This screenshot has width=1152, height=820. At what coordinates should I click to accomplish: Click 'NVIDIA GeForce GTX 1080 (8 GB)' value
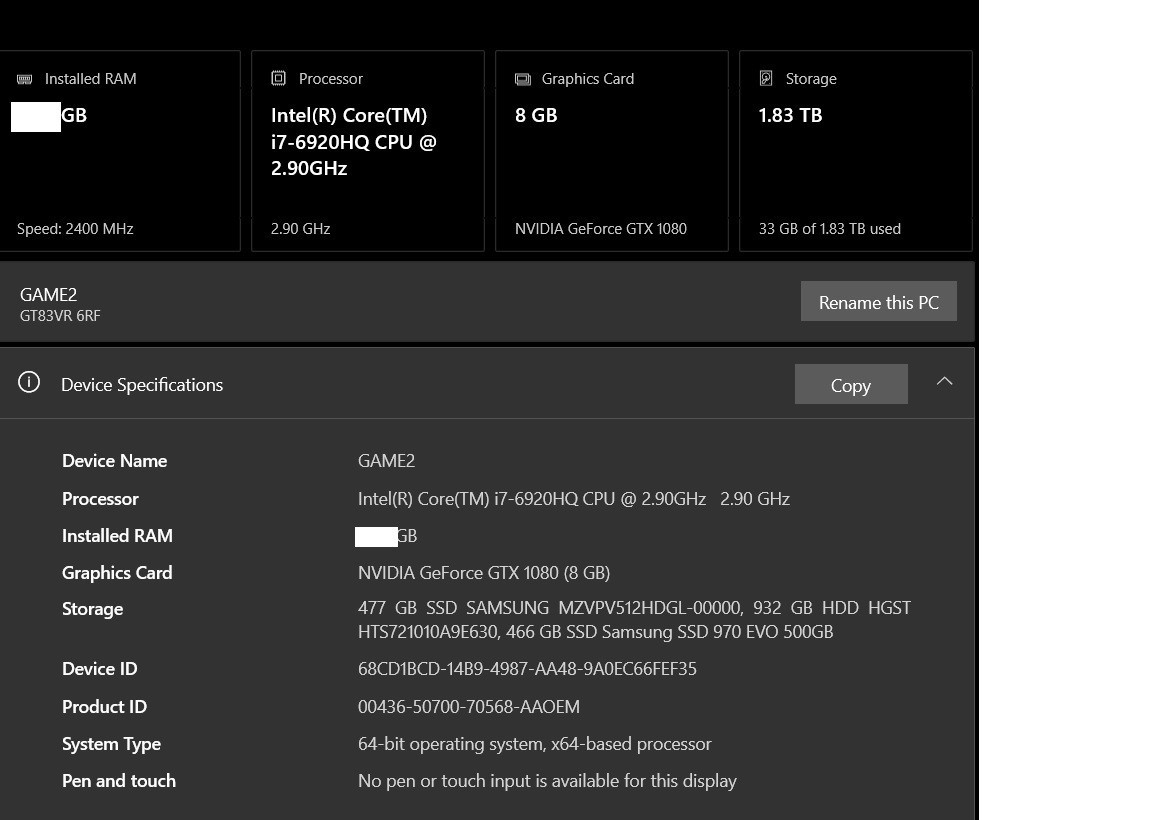484,572
